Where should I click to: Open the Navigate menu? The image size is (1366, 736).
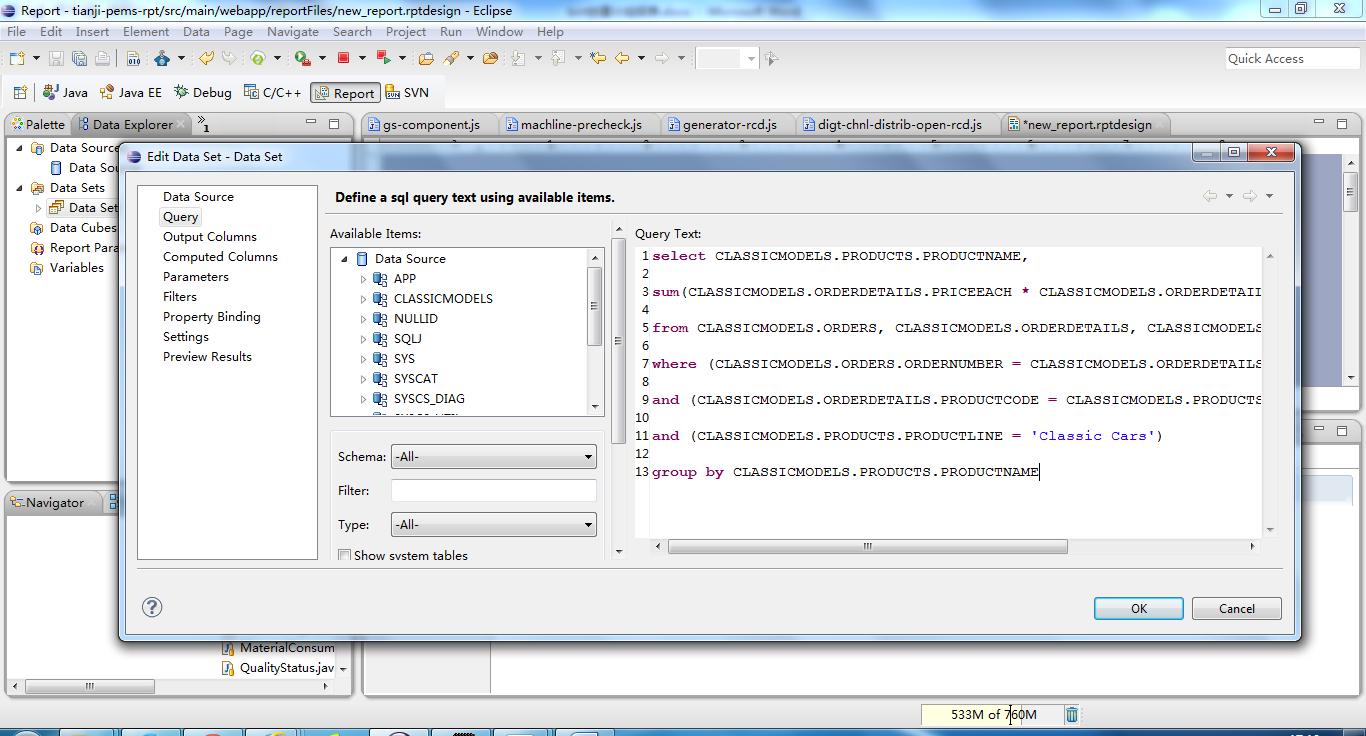click(x=293, y=31)
